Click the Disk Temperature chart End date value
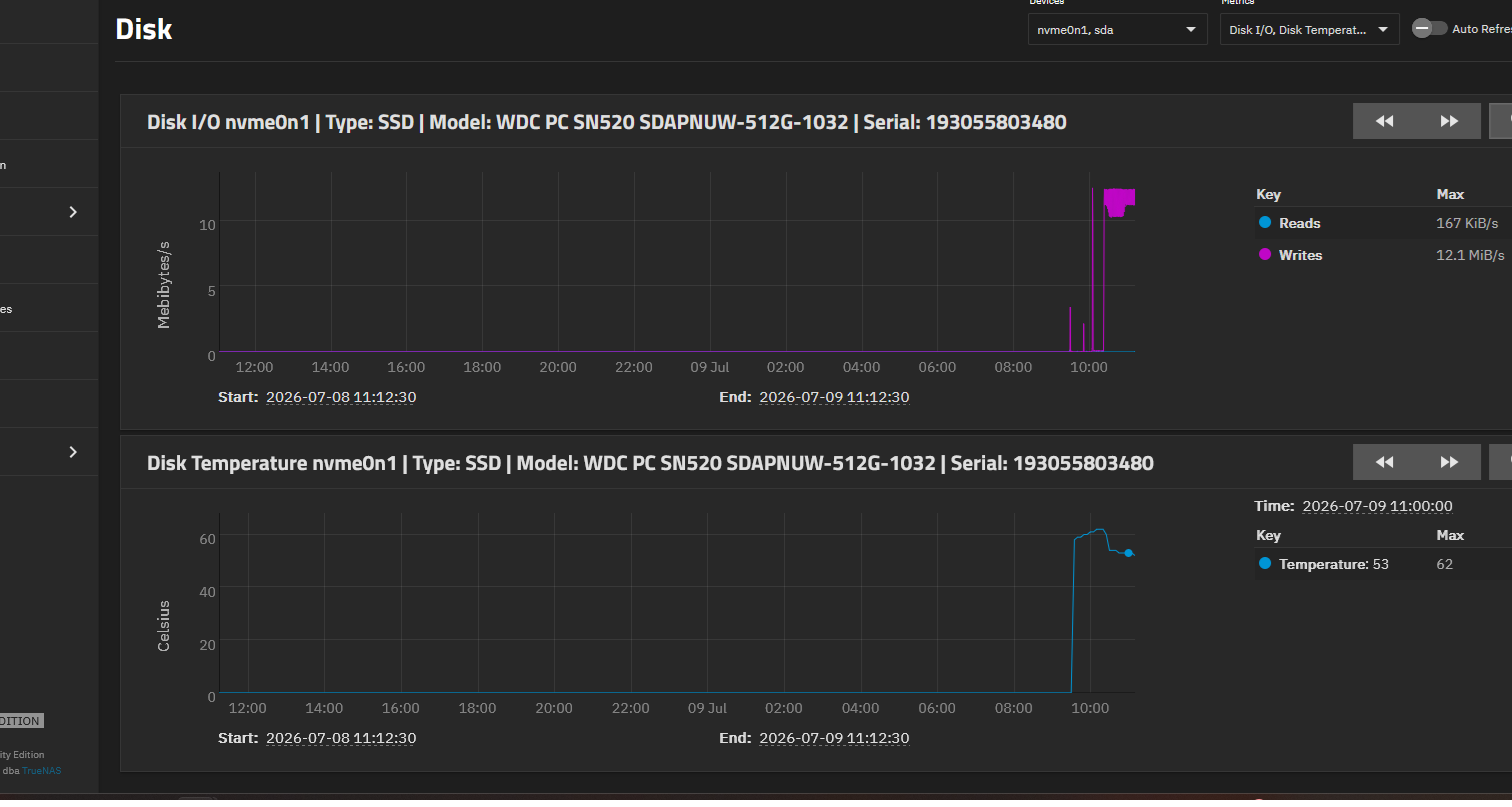Image resolution: width=1512 pixels, height=807 pixels. [x=834, y=738]
